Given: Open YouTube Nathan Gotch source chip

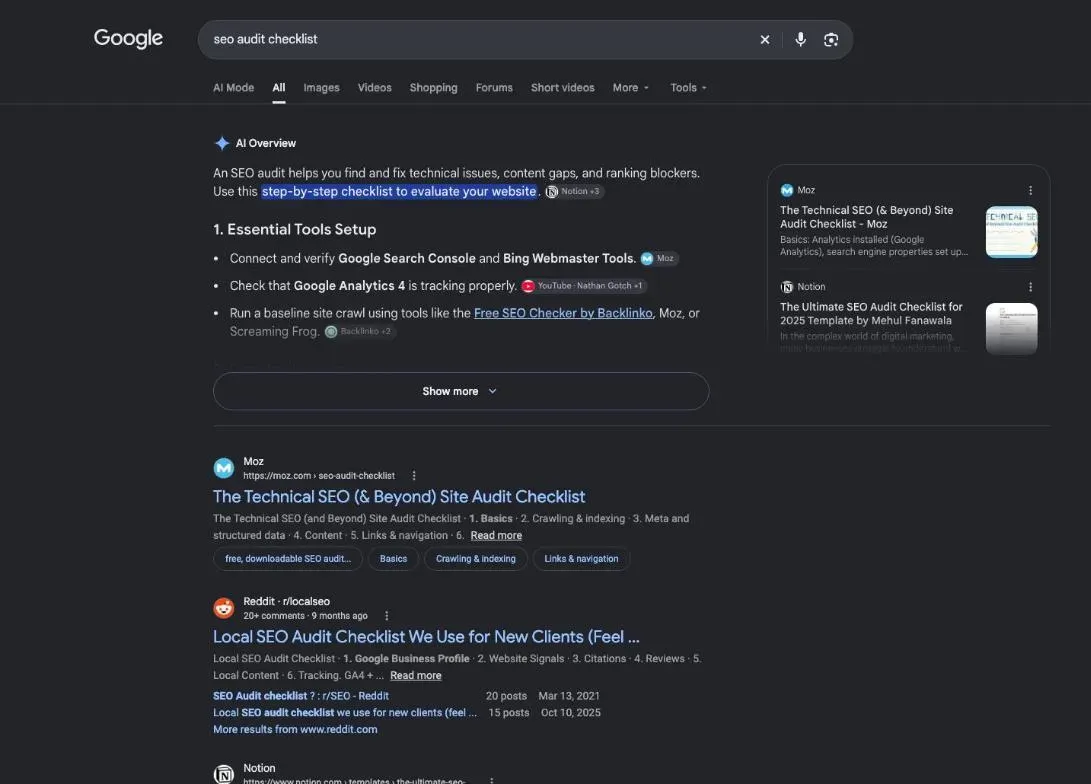Looking at the screenshot, I should click(x=583, y=286).
